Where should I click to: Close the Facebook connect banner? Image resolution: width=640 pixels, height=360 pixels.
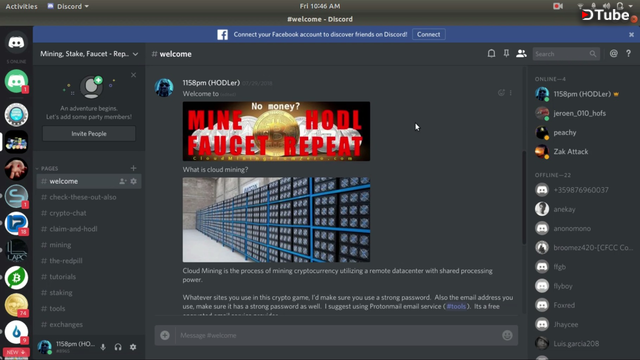point(631,35)
